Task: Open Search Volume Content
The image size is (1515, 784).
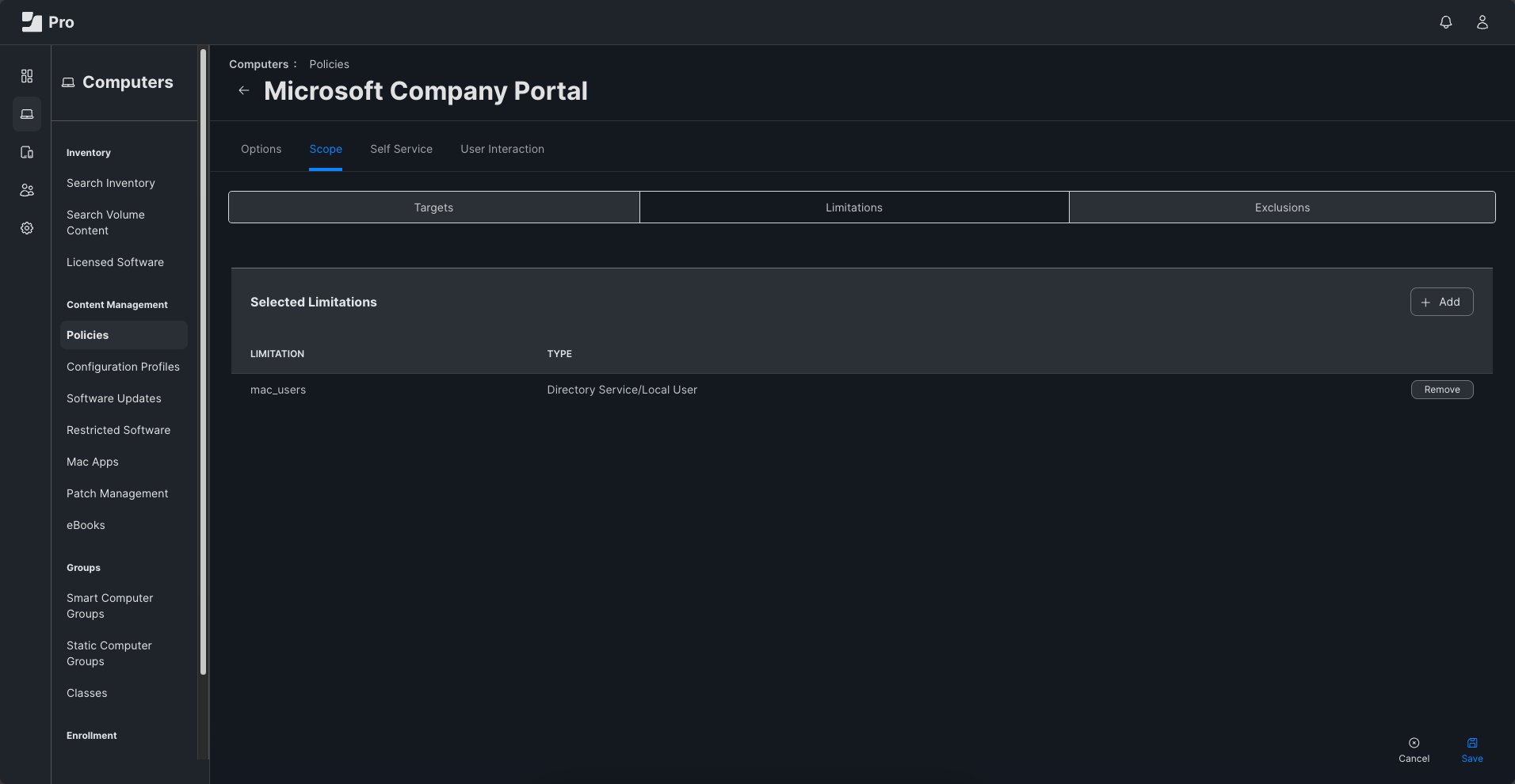Action: pos(106,223)
